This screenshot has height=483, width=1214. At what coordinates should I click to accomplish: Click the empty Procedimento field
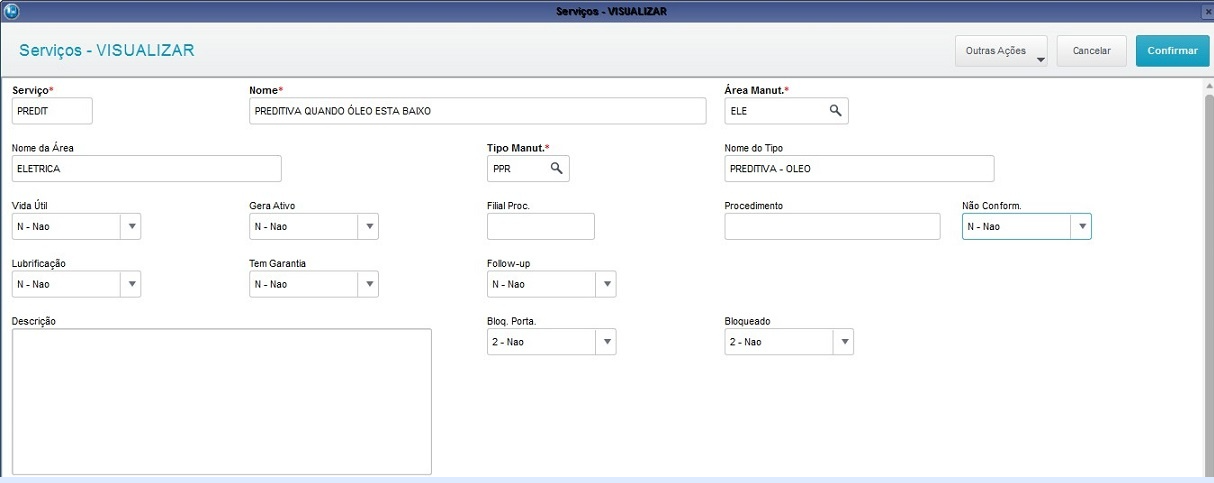click(833, 227)
